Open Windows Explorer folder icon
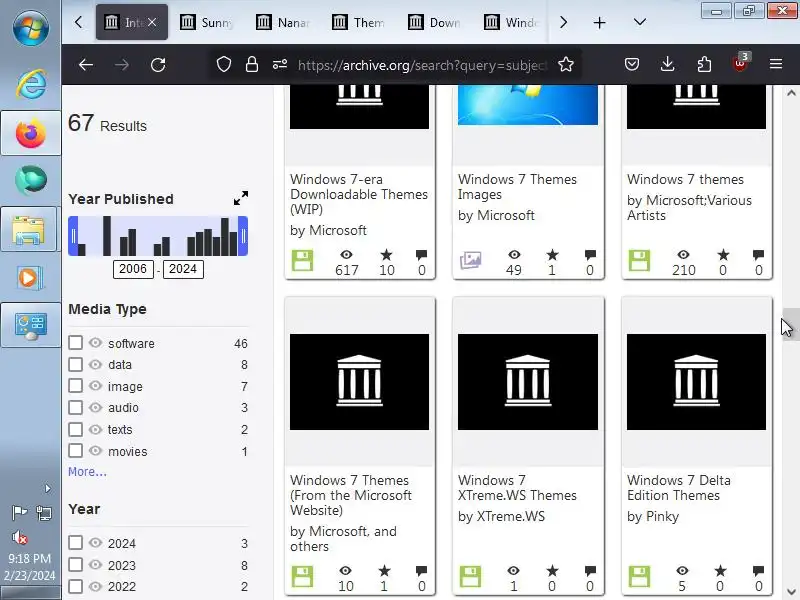The height and width of the screenshot is (600, 800). click(x=29, y=230)
